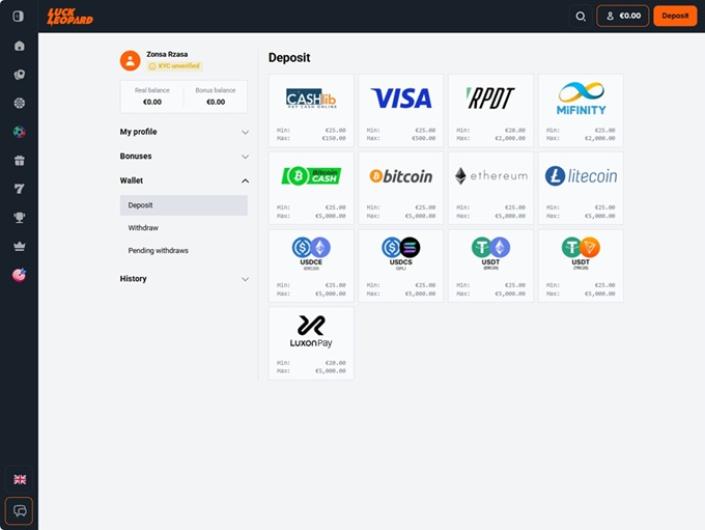Image resolution: width=705 pixels, height=530 pixels.
Task: Choose ethereum deposit method
Action: 491,188
